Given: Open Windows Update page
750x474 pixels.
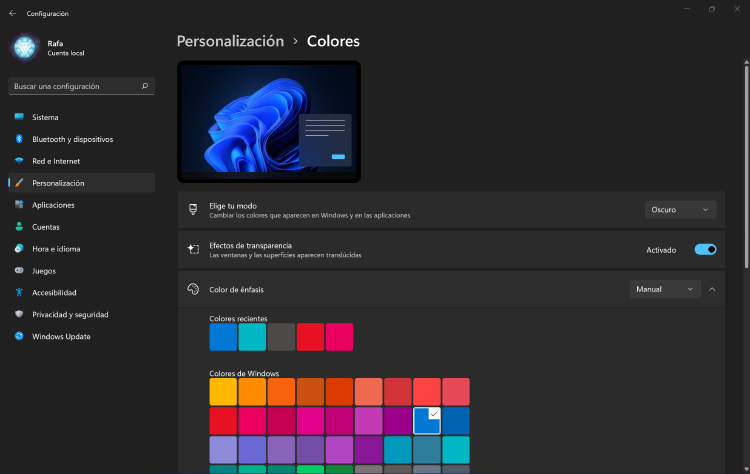Looking at the screenshot, I should pos(82,336).
